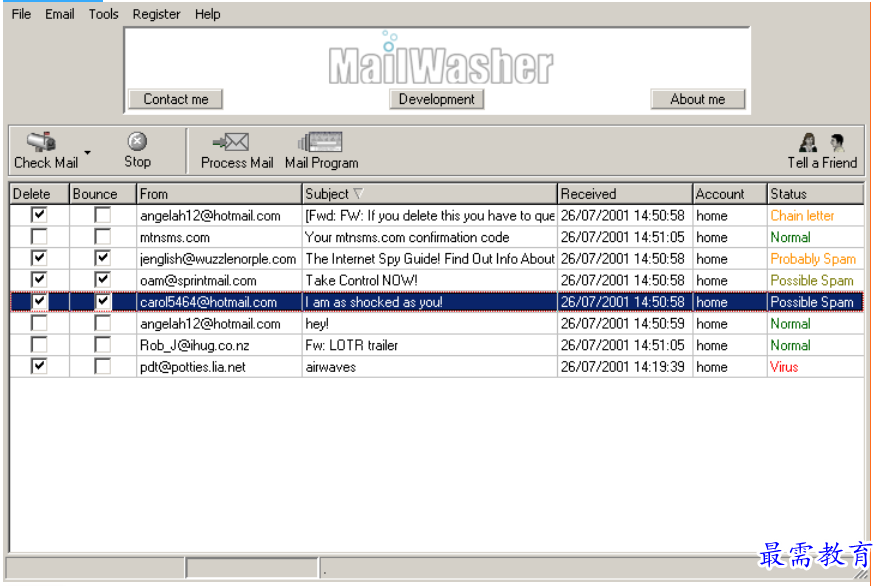Image resolution: width=881 pixels, height=586 pixels.
Task: Uncheck Bounce for jenglish@wuzzlenorple.com email
Action: (102, 258)
